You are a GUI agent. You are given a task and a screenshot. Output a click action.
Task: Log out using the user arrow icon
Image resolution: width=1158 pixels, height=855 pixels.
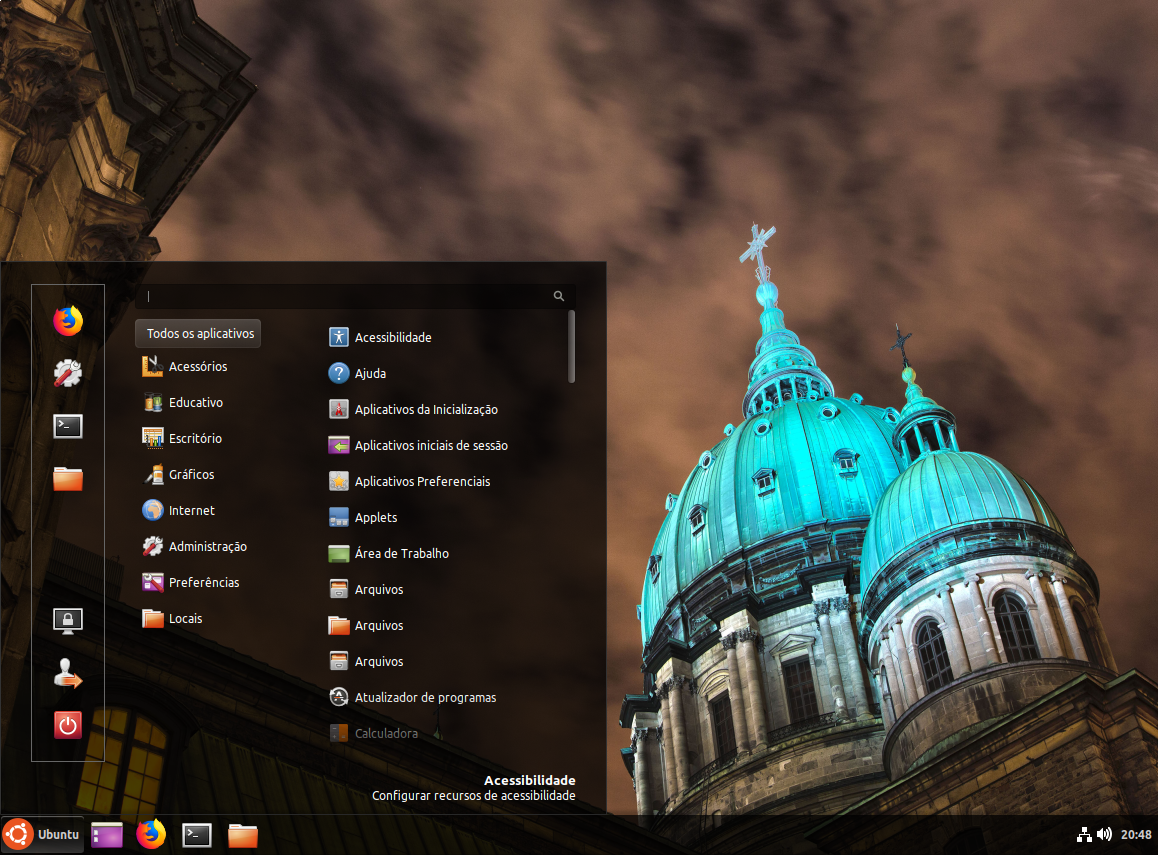point(68,673)
